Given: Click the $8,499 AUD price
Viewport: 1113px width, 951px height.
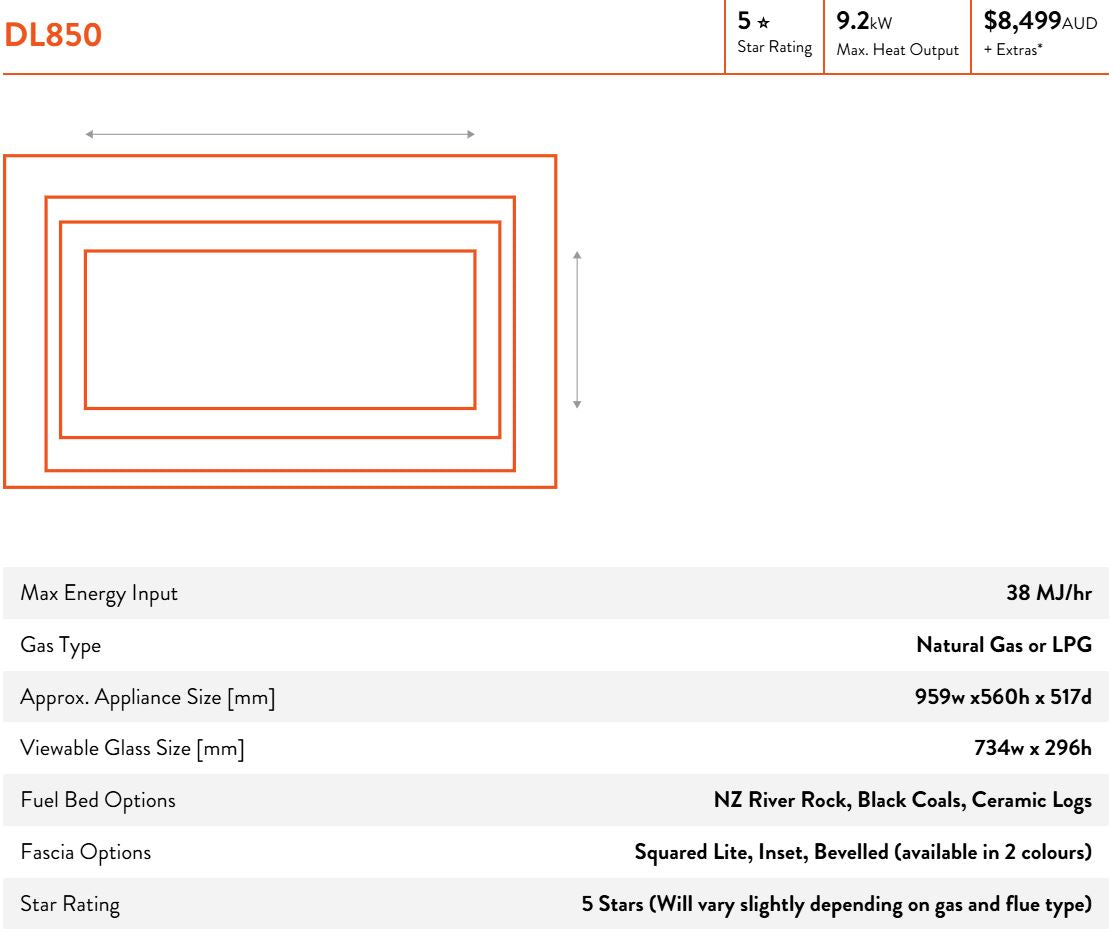Looking at the screenshot, I should click(1040, 19).
